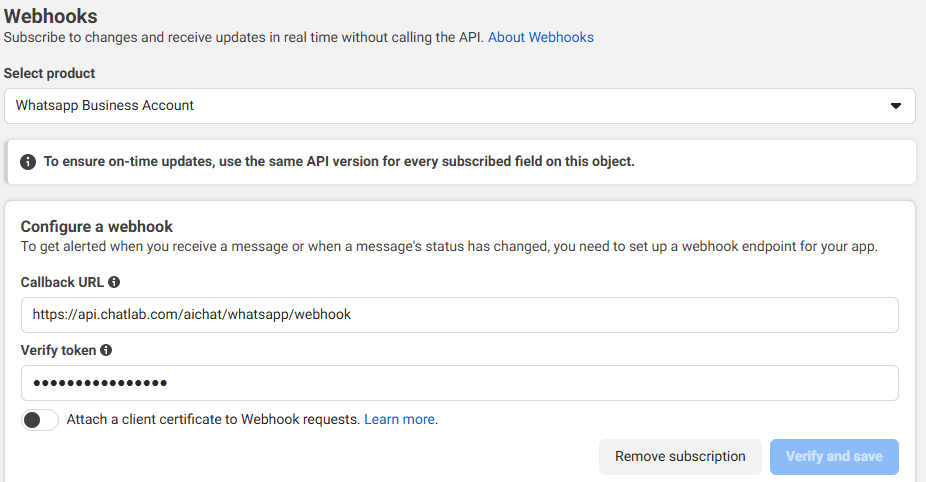
Task: Follow the Learn more link
Action: [400, 420]
